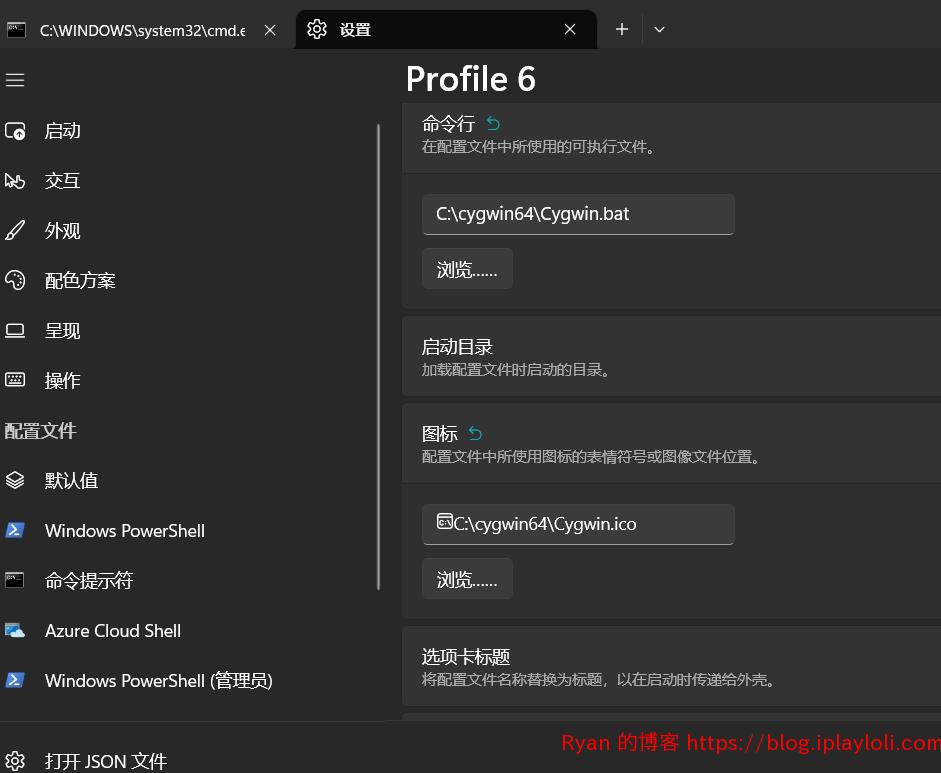
Task: Click the small icon preview in icon path field
Action: click(x=444, y=521)
